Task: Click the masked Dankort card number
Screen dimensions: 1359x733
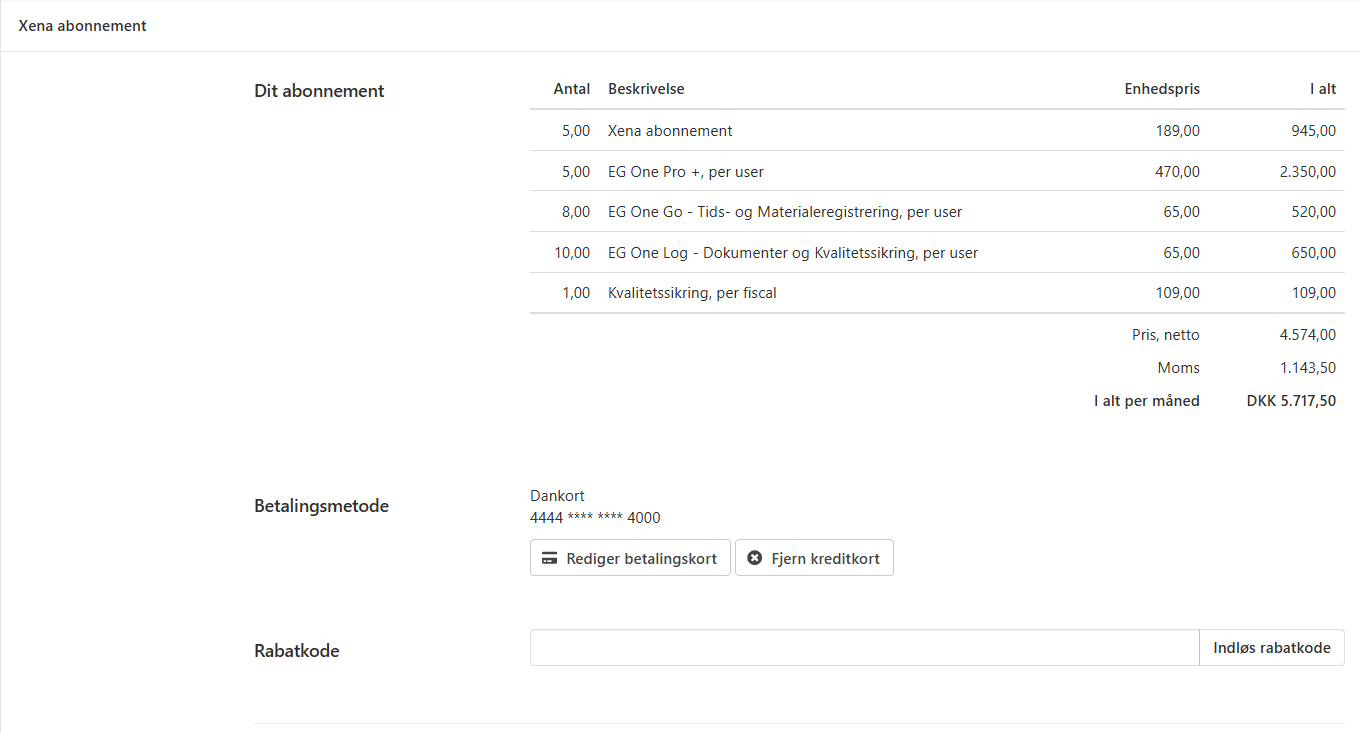Action: click(x=594, y=518)
